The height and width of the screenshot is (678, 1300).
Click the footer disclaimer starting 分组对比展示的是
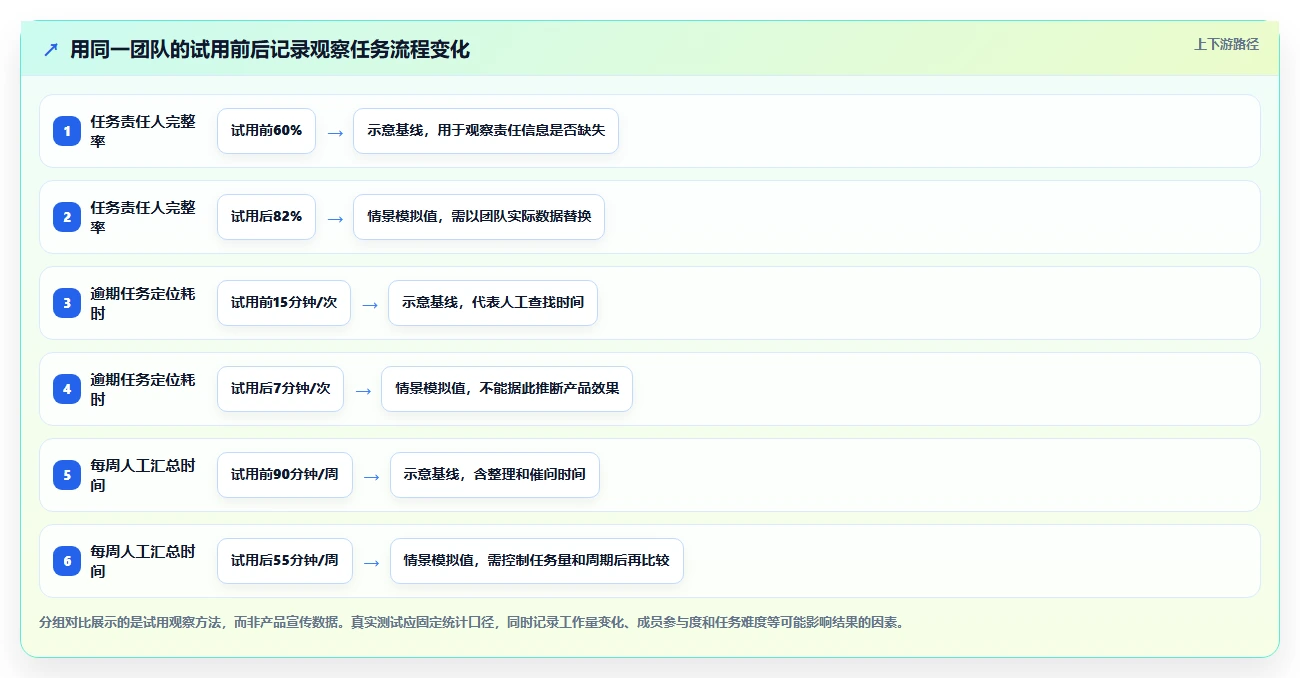[472, 622]
